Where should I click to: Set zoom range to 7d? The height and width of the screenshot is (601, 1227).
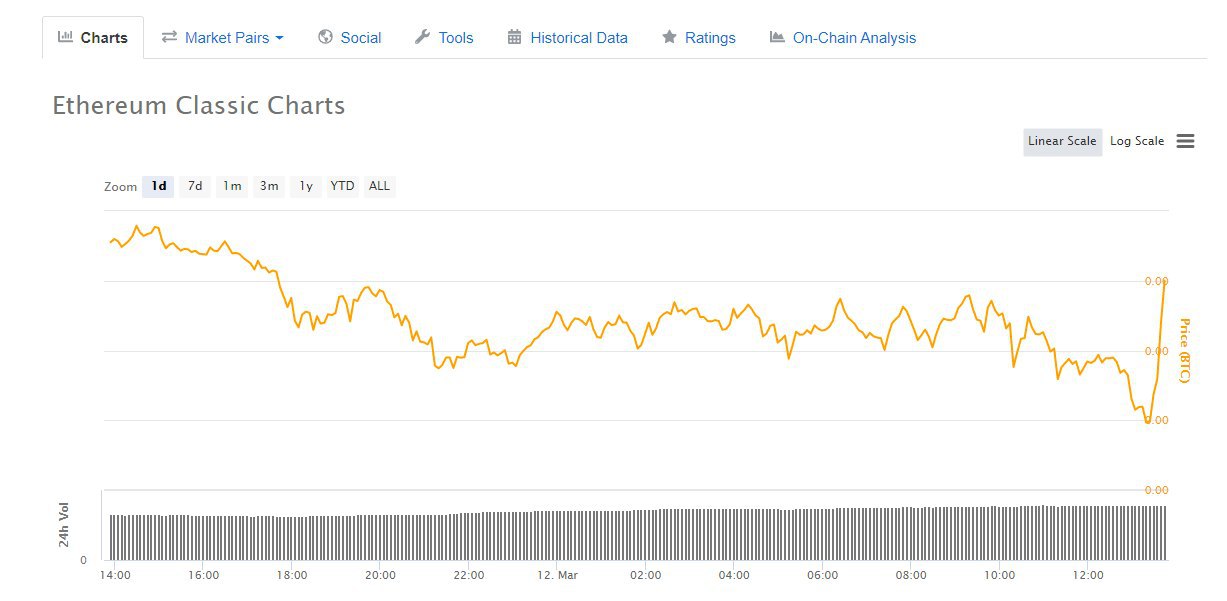click(195, 186)
